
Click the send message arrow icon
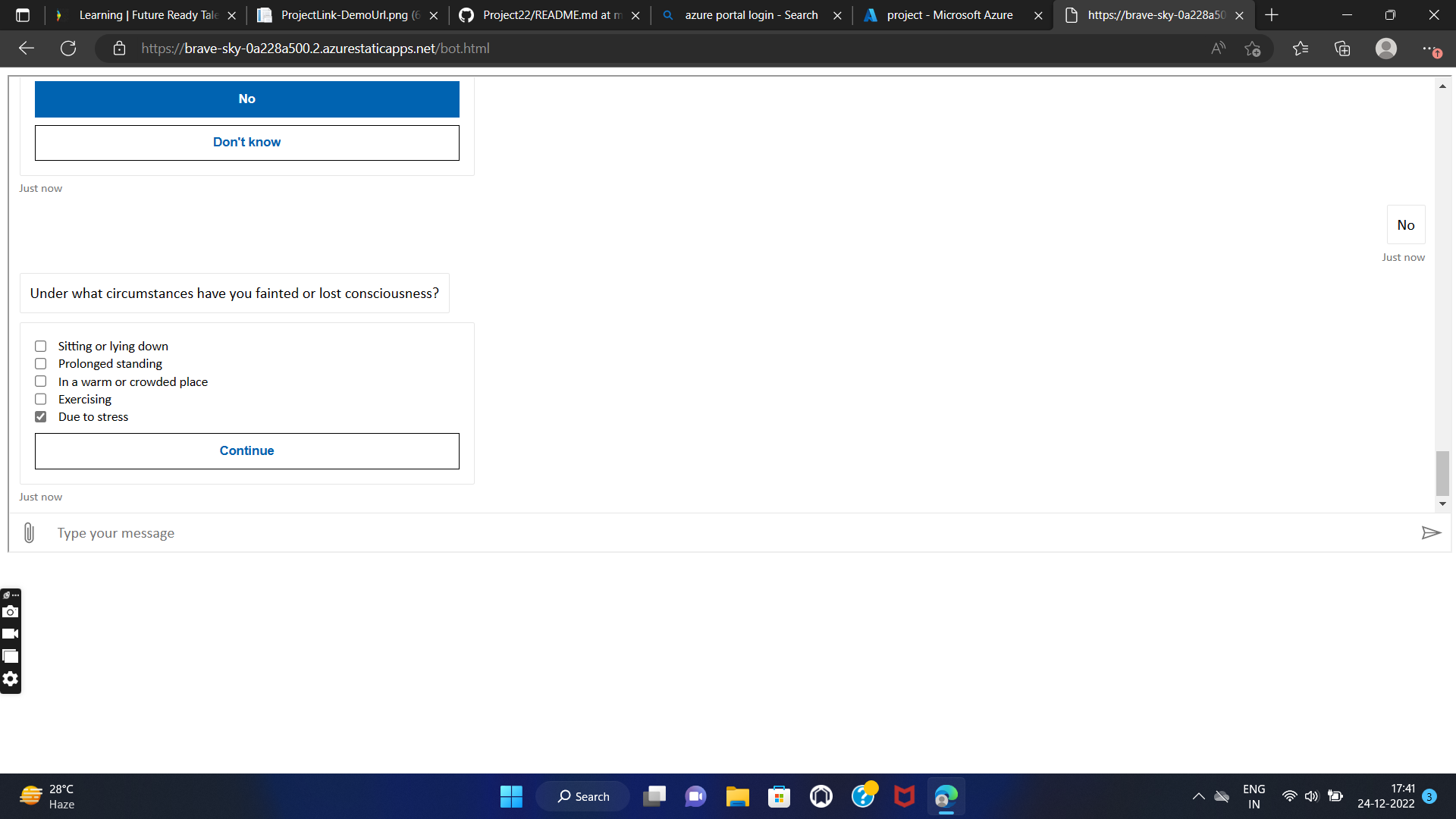coord(1430,533)
